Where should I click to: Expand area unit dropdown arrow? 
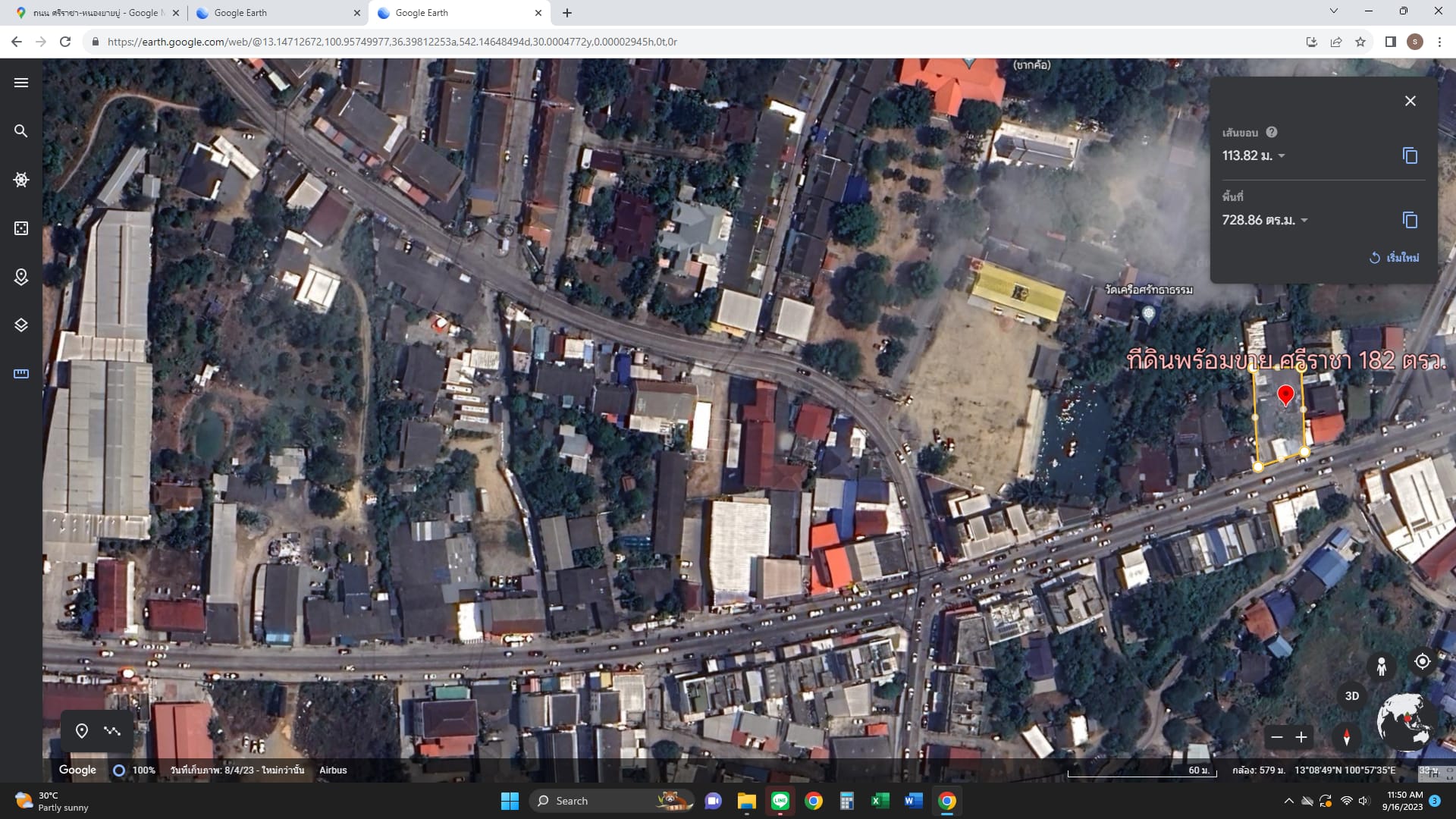(1304, 221)
